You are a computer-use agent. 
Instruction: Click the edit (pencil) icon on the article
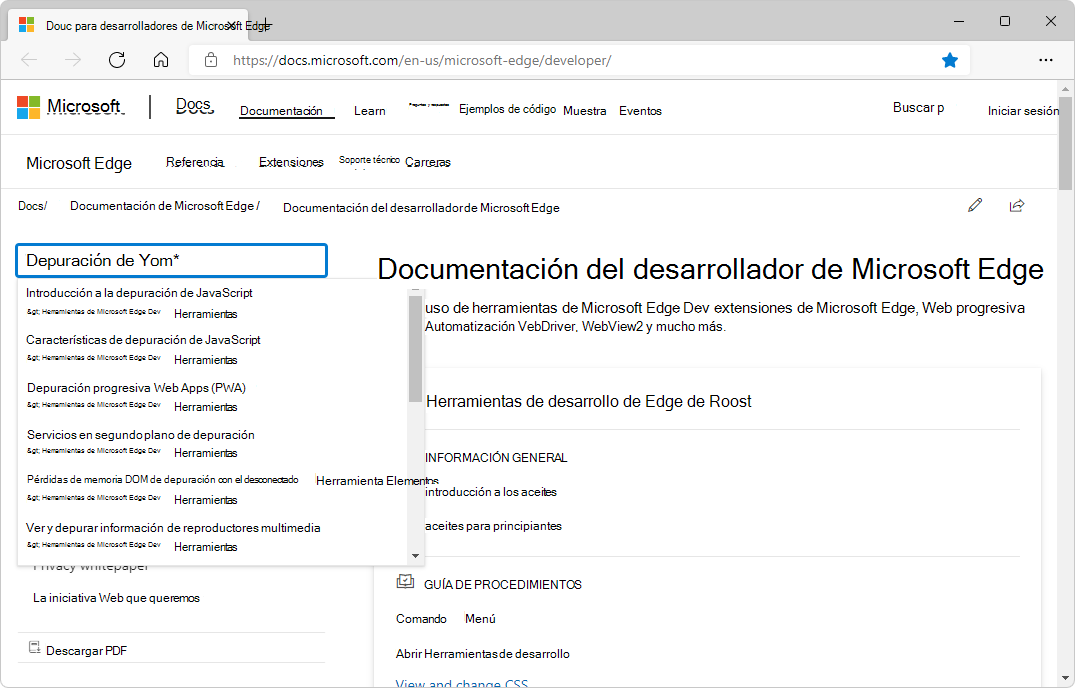975,205
